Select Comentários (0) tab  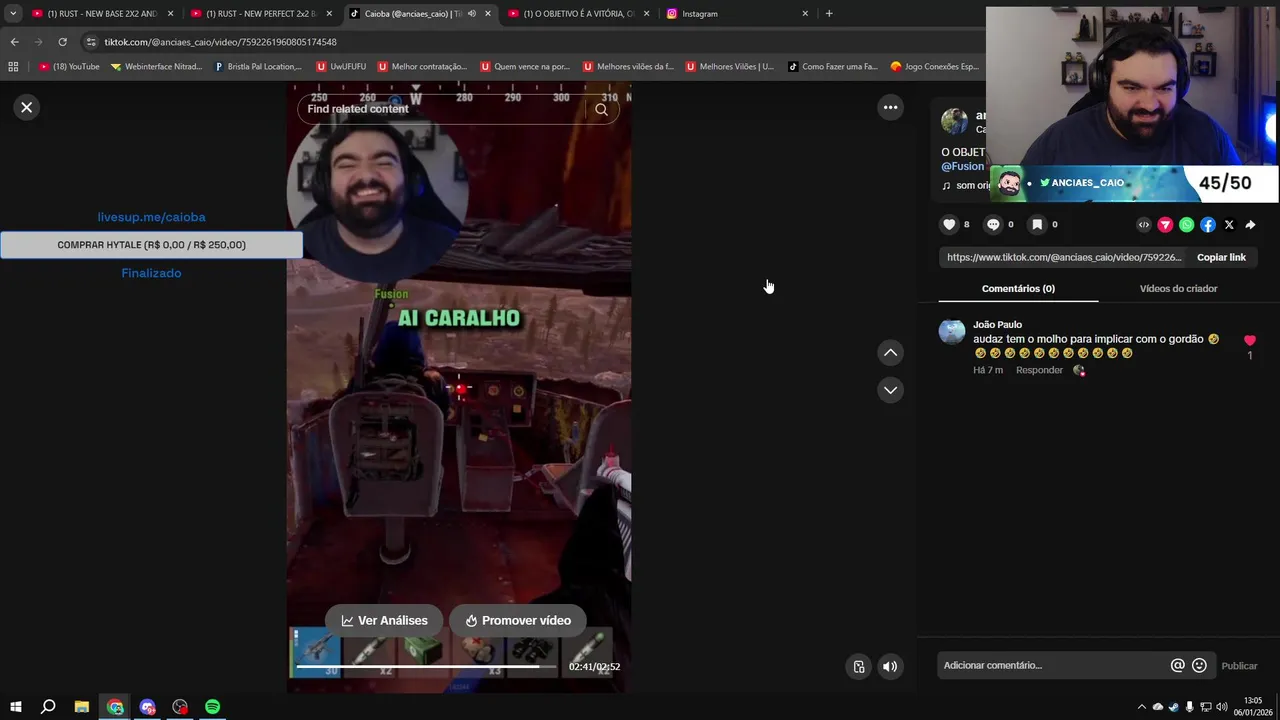tap(1018, 288)
